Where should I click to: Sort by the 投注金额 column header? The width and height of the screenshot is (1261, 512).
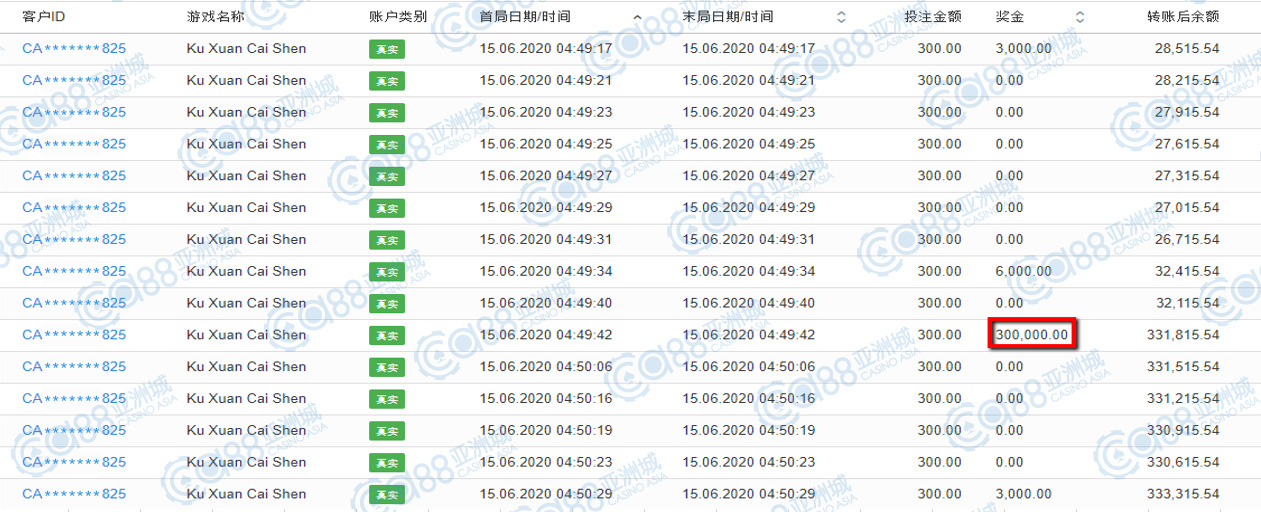click(932, 17)
